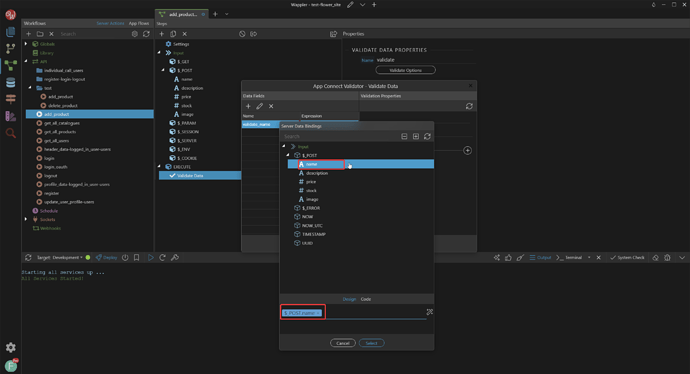
Task: Click Deploy in bottom toolbar
Action: (x=106, y=257)
